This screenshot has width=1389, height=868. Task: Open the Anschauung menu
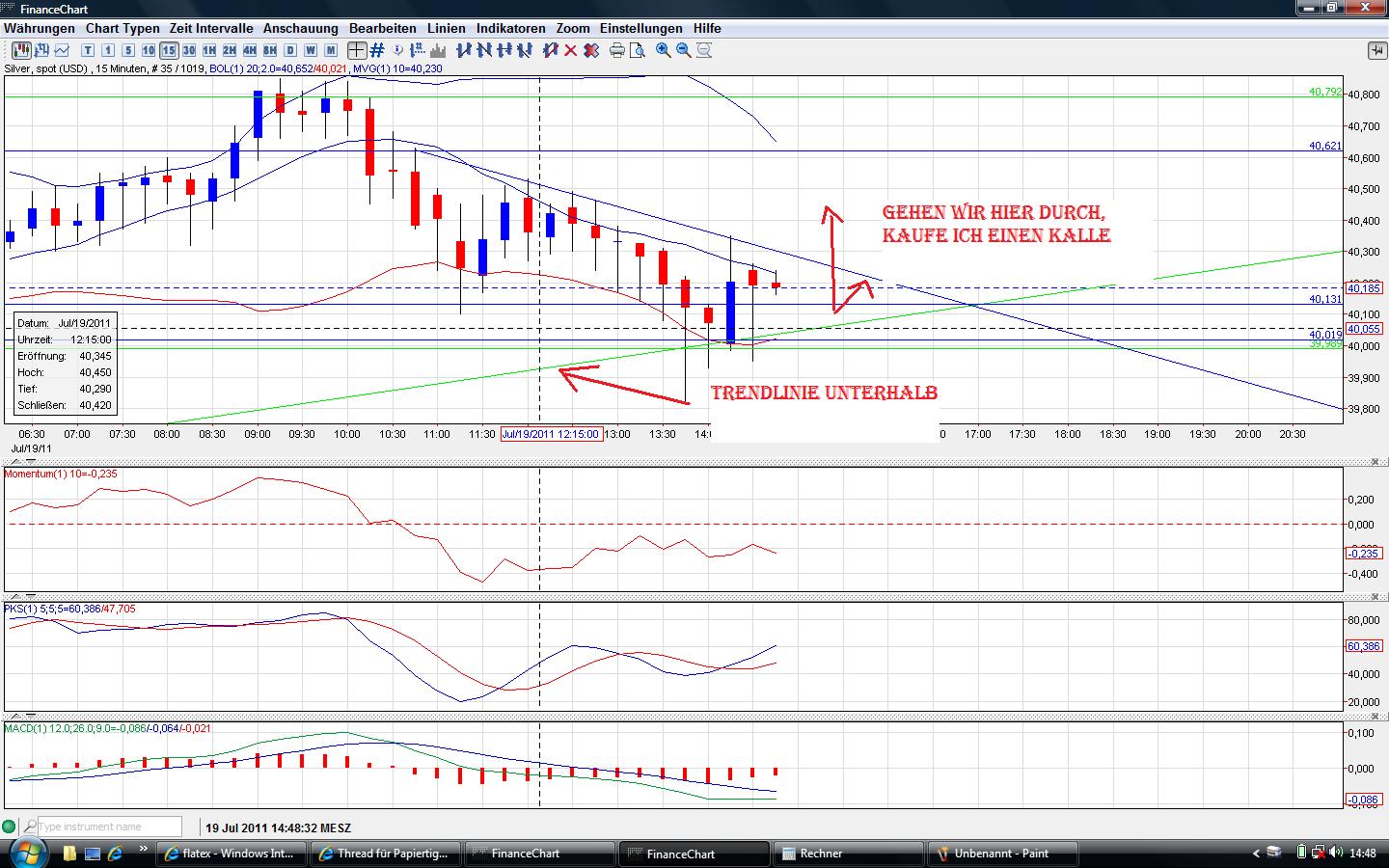301,28
